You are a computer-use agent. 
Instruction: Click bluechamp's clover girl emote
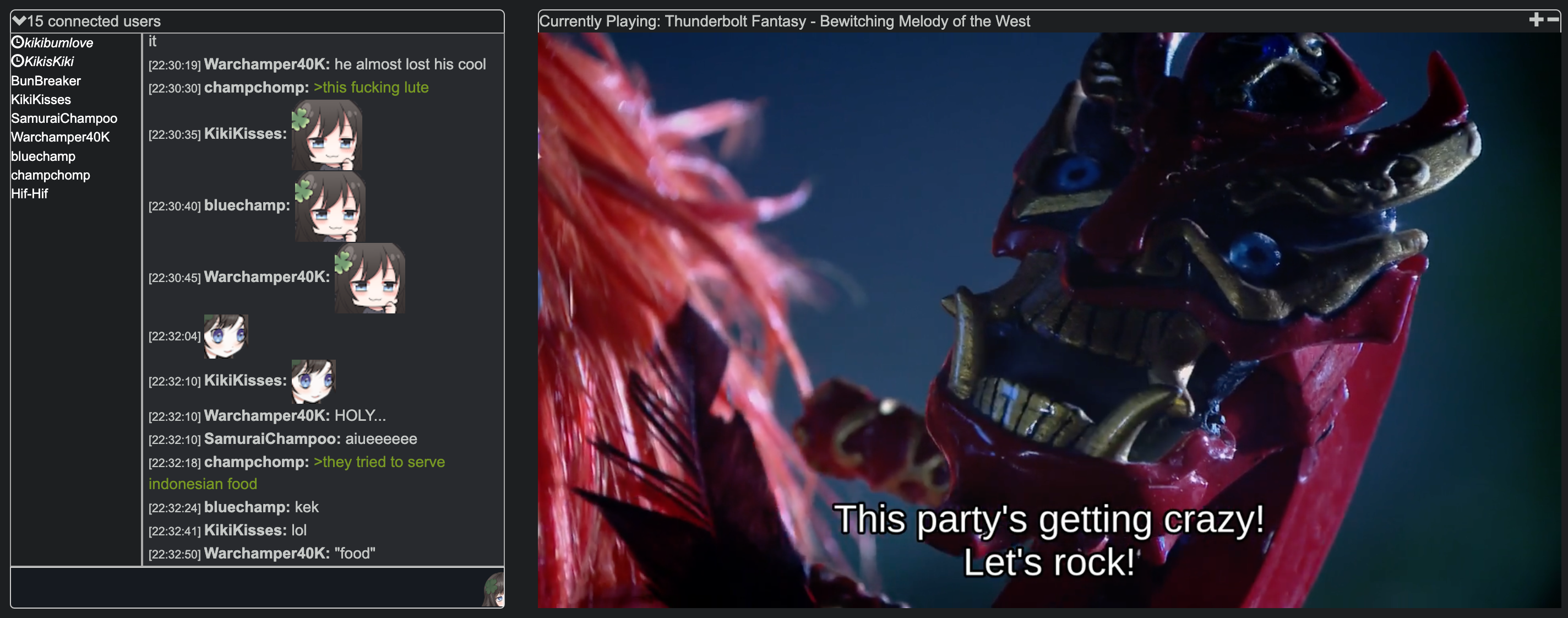point(330,207)
